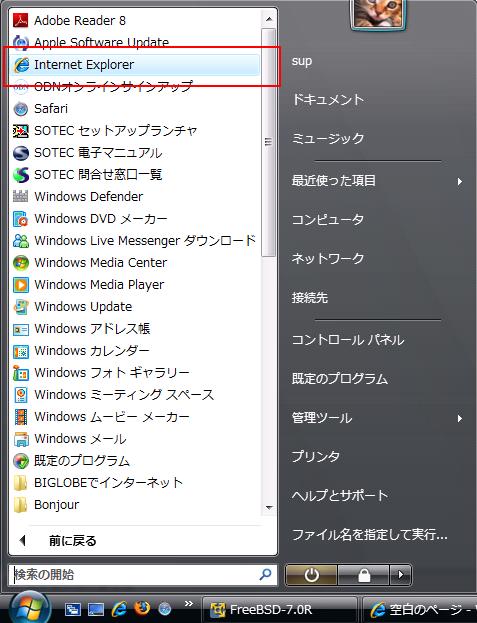Open Windows Live Messenger ダウンロード icon
Screen dimensions: 477x623
pos(20,240)
